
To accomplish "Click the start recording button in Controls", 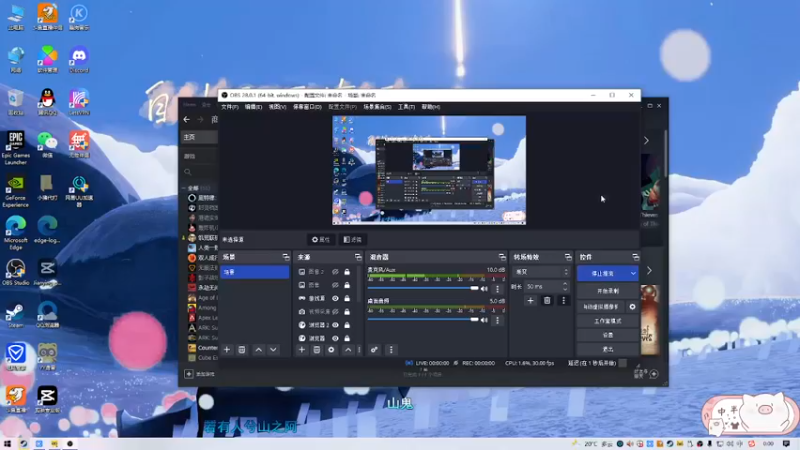I will pos(608,291).
